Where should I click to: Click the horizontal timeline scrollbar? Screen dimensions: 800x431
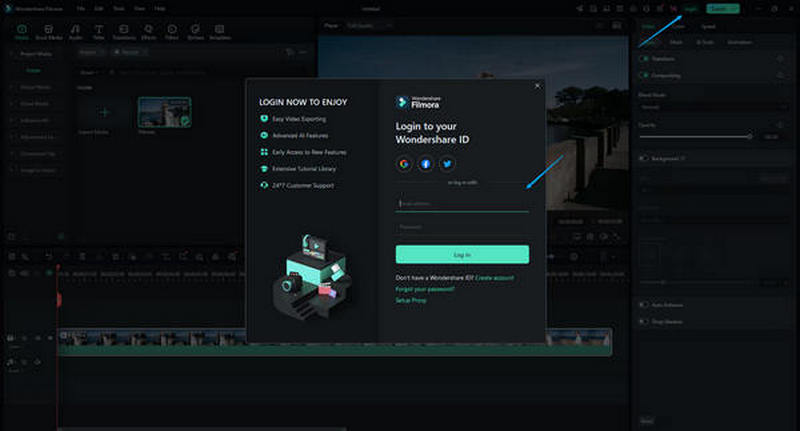point(202,428)
